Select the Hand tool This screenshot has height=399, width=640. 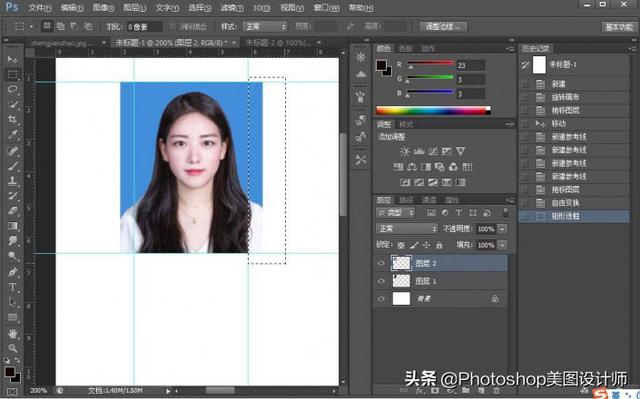pos(13,333)
